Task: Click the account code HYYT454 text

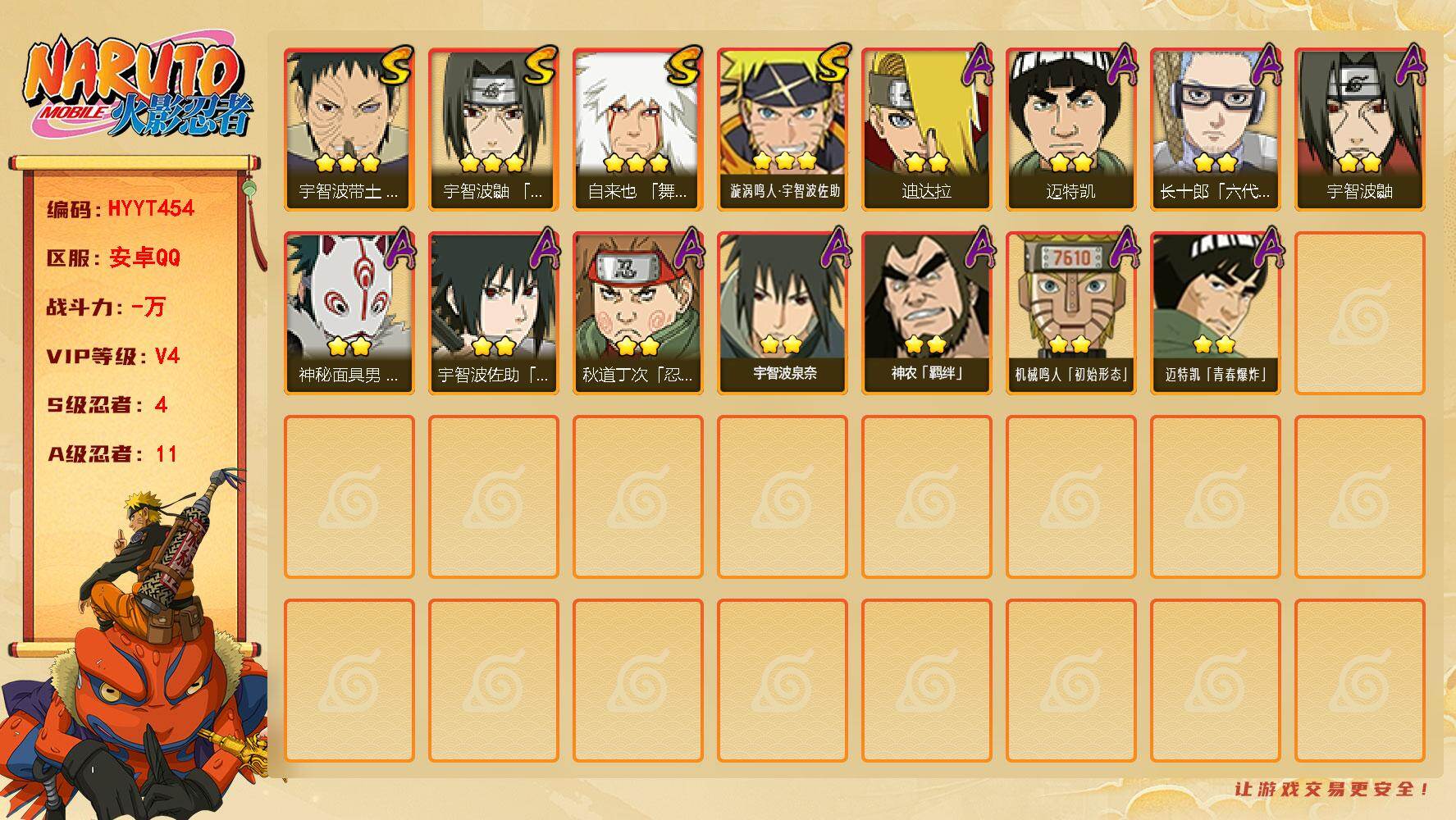Action: click(x=151, y=208)
